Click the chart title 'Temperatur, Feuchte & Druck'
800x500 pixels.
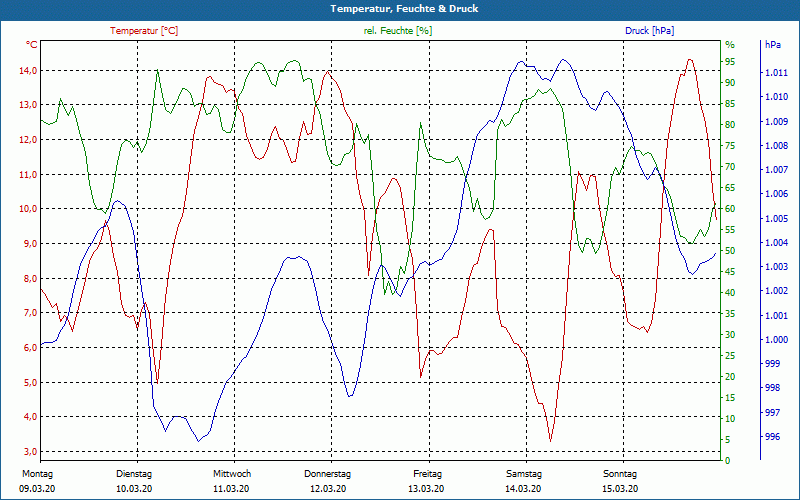pyautogui.click(x=404, y=9)
